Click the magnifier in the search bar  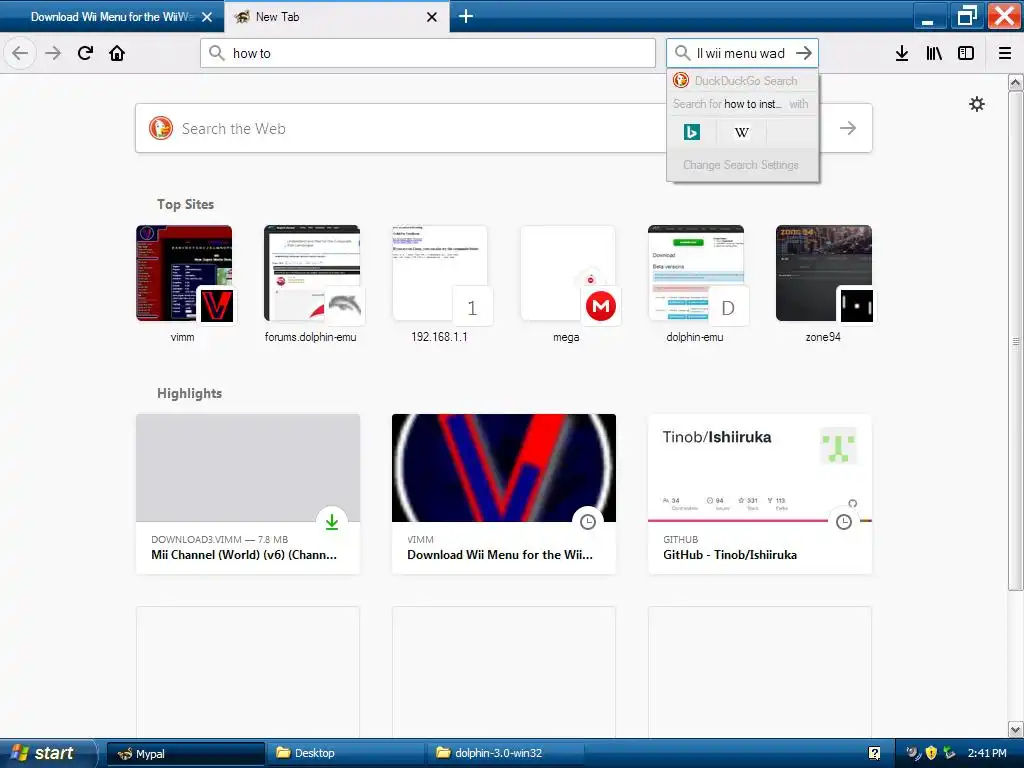coord(682,53)
